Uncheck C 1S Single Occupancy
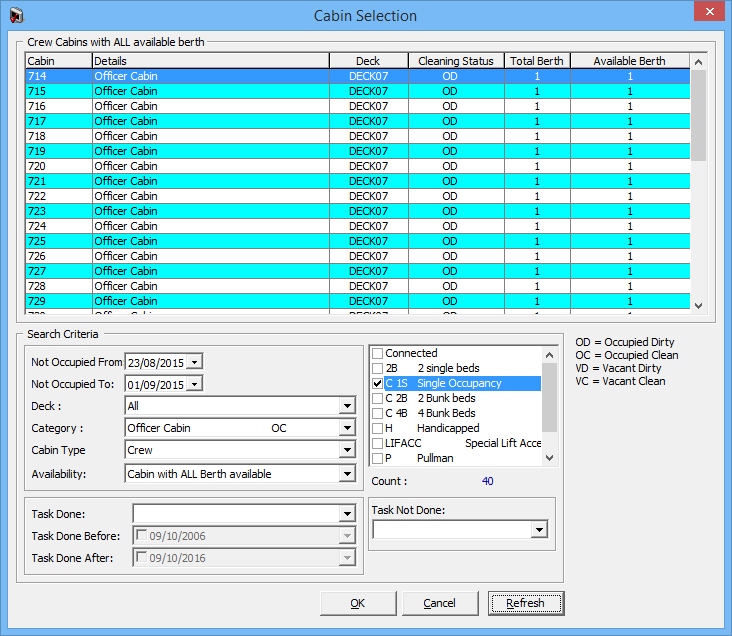This screenshot has height=636, width=732. pyautogui.click(x=377, y=383)
